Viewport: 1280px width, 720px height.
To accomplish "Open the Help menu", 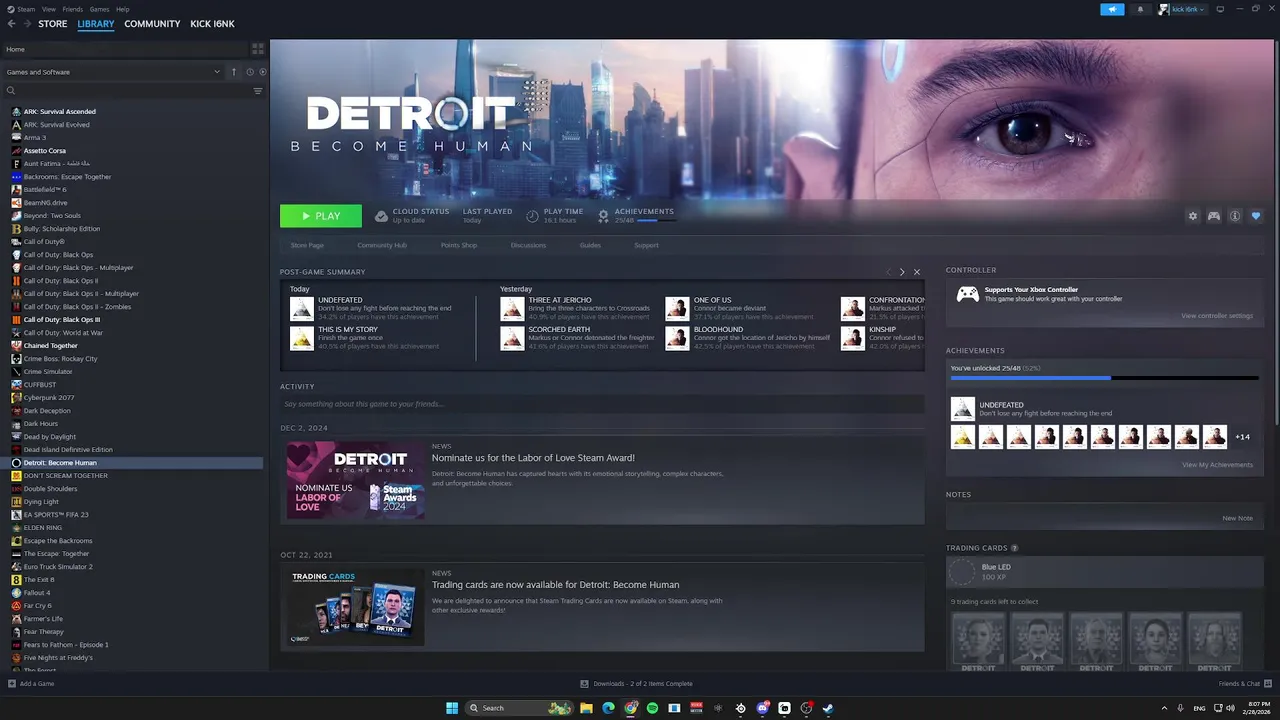I will 122,9.
